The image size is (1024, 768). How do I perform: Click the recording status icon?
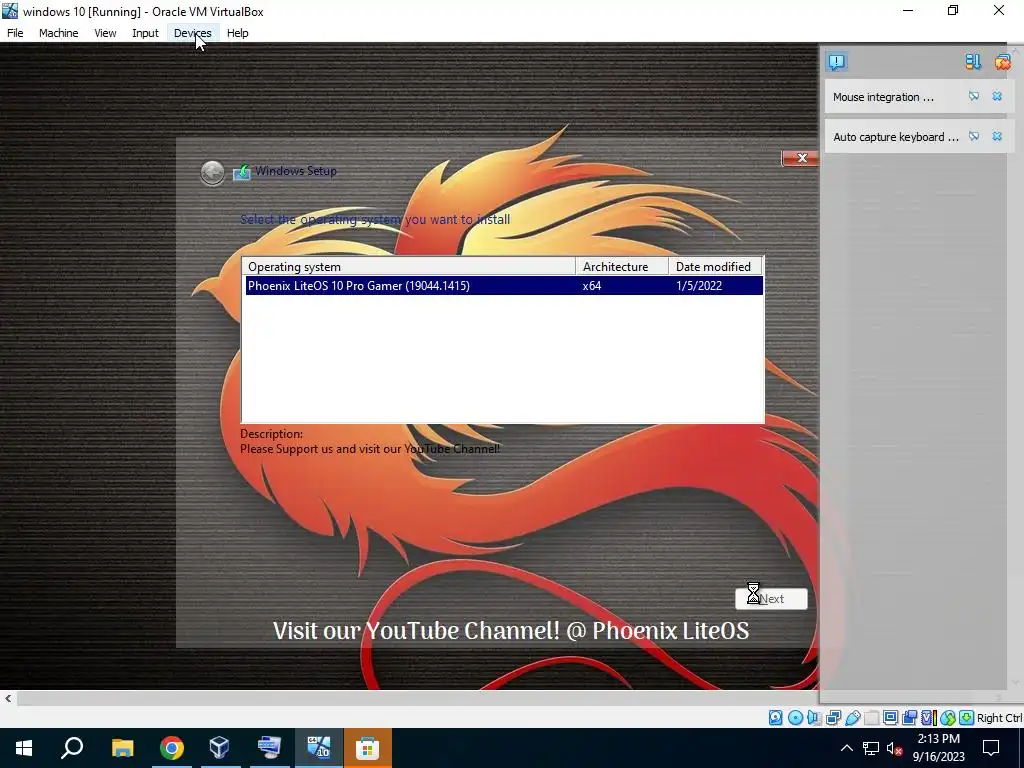click(x=909, y=718)
